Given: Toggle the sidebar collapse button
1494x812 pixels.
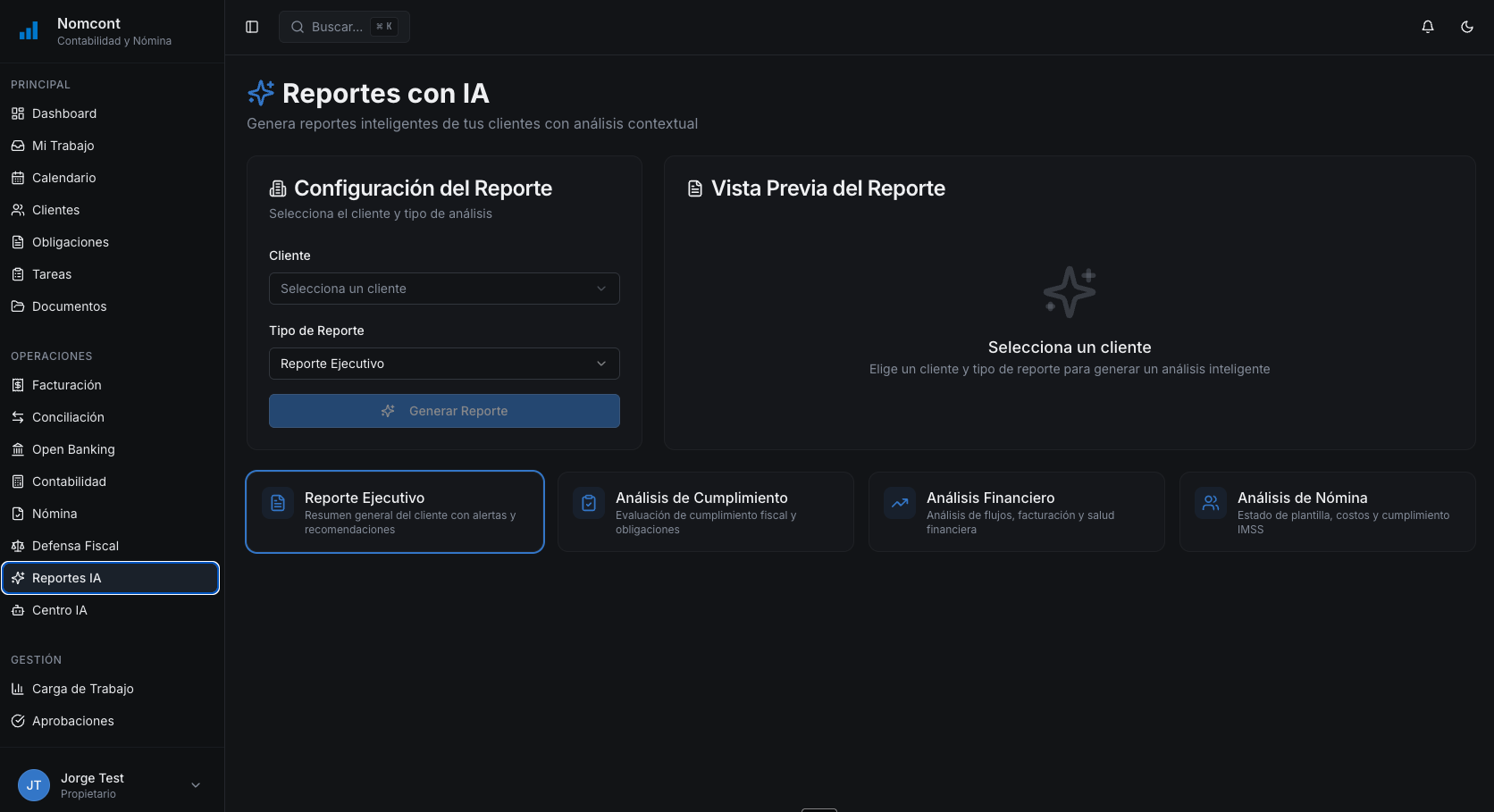Looking at the screenshot, I should click(251, 27).
